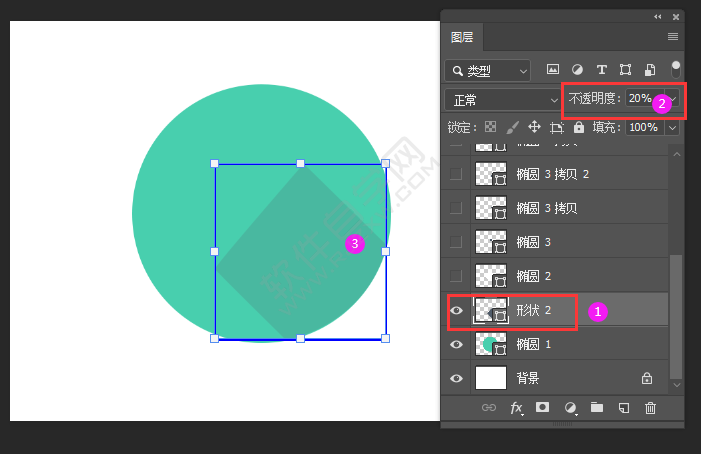Click the link layers icon

489,408
